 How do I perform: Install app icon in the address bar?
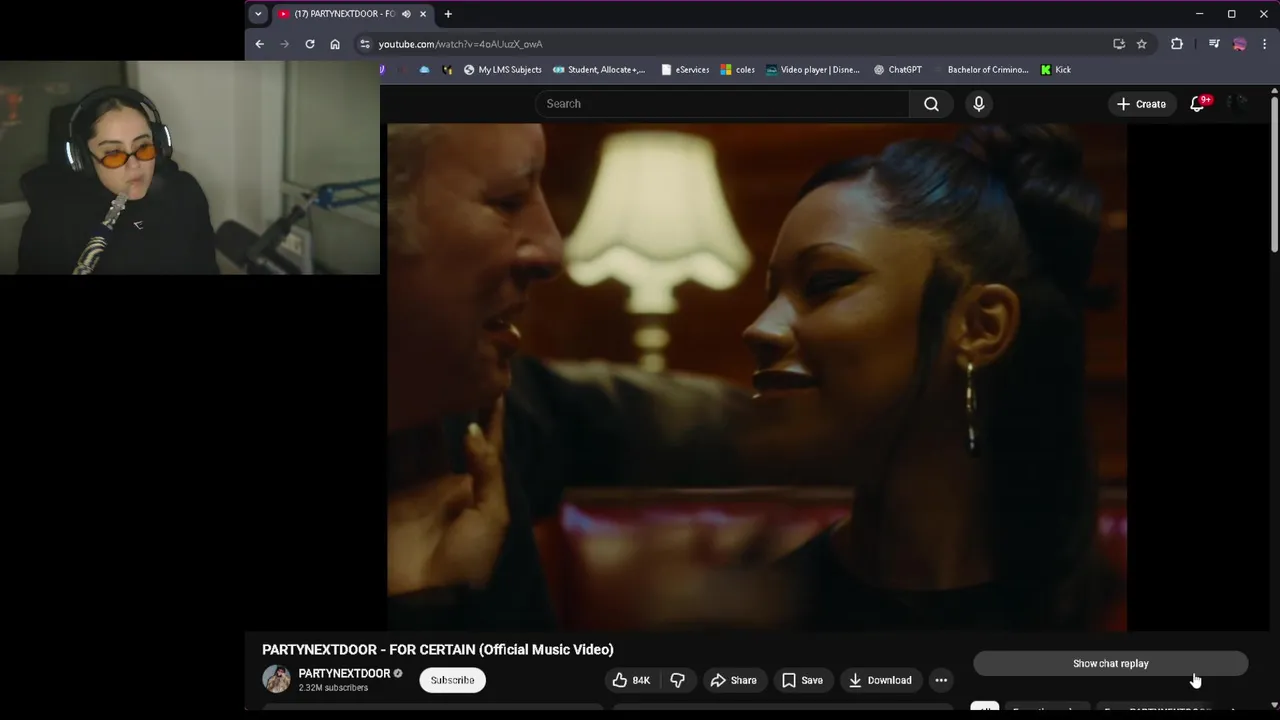1119,44
